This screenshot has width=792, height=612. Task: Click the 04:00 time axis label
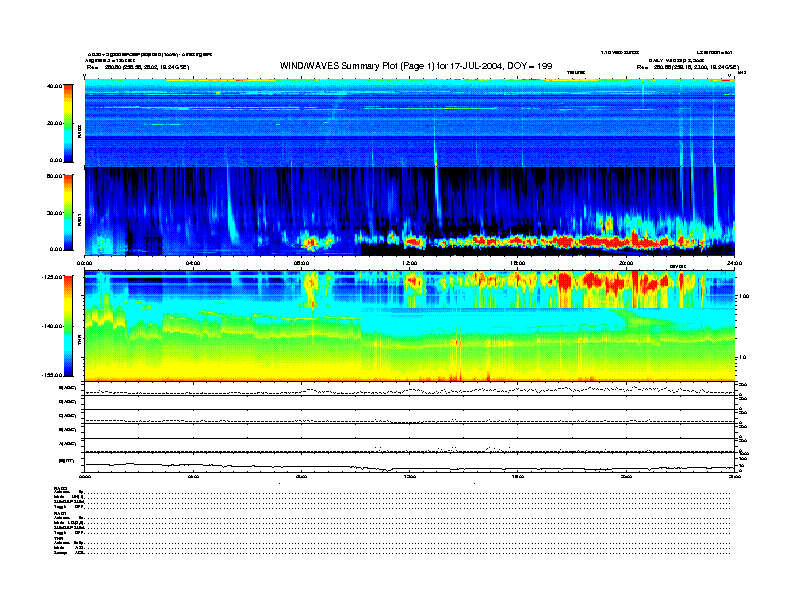[193, 263]
